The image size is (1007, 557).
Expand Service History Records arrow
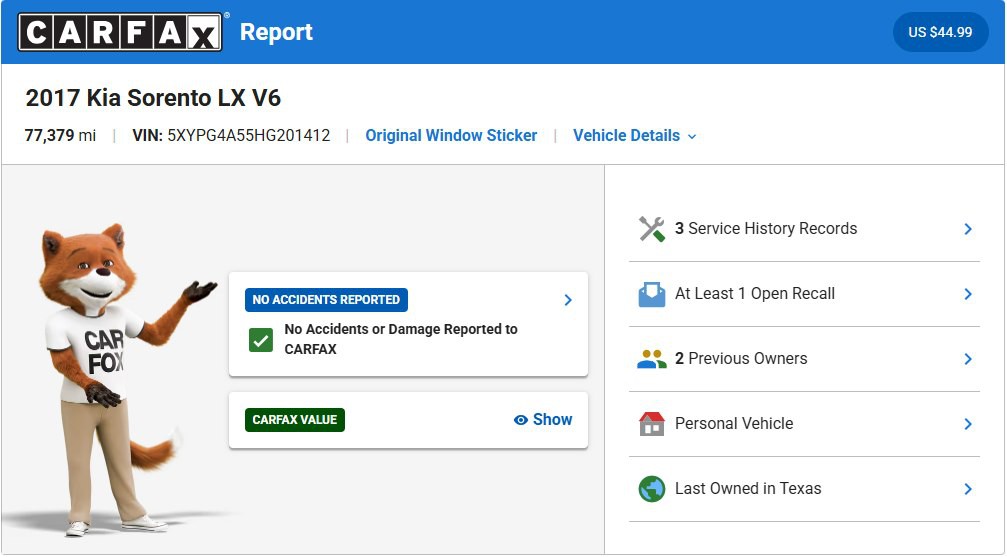click(967, 229)
